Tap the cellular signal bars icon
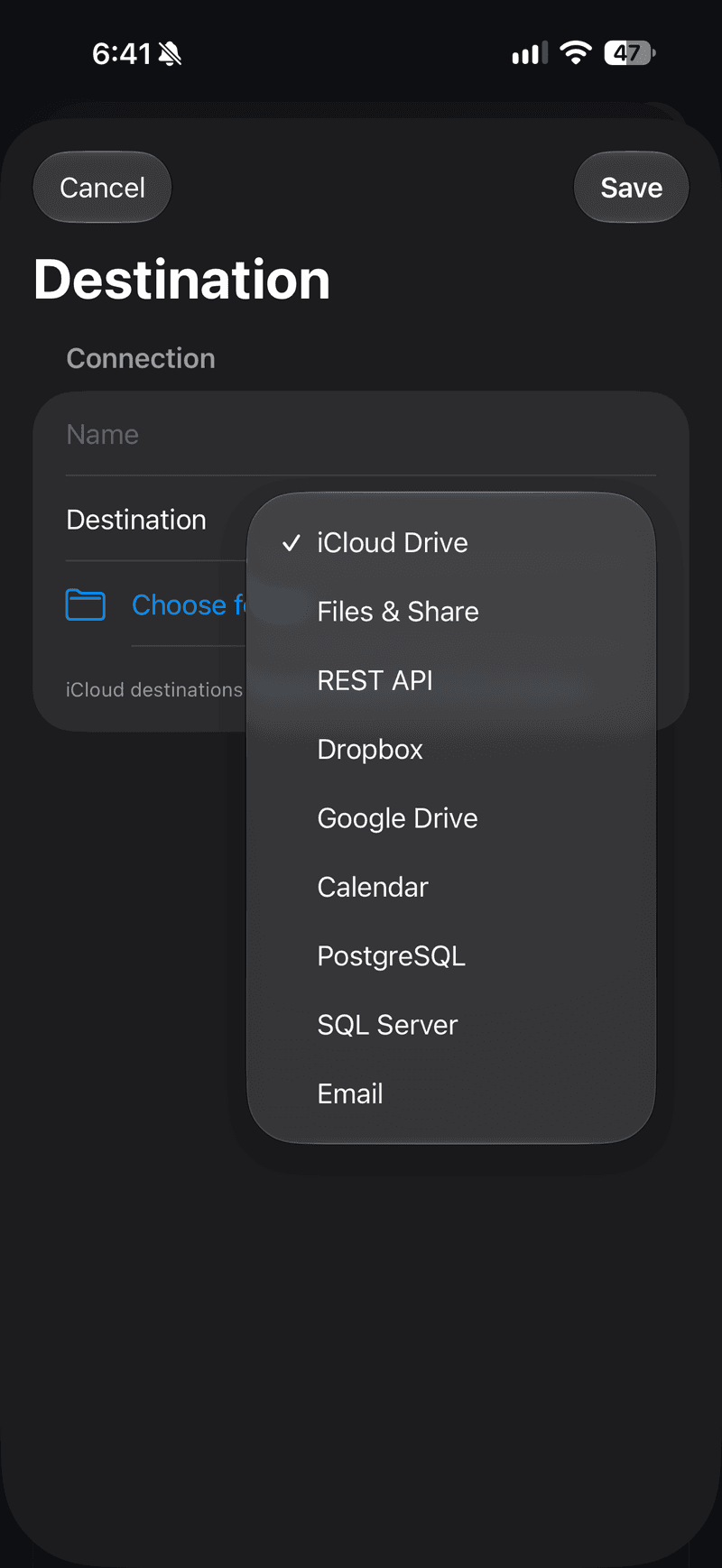Image resolution: width=722 pixels, height=1568 pixels. [530, 53]
